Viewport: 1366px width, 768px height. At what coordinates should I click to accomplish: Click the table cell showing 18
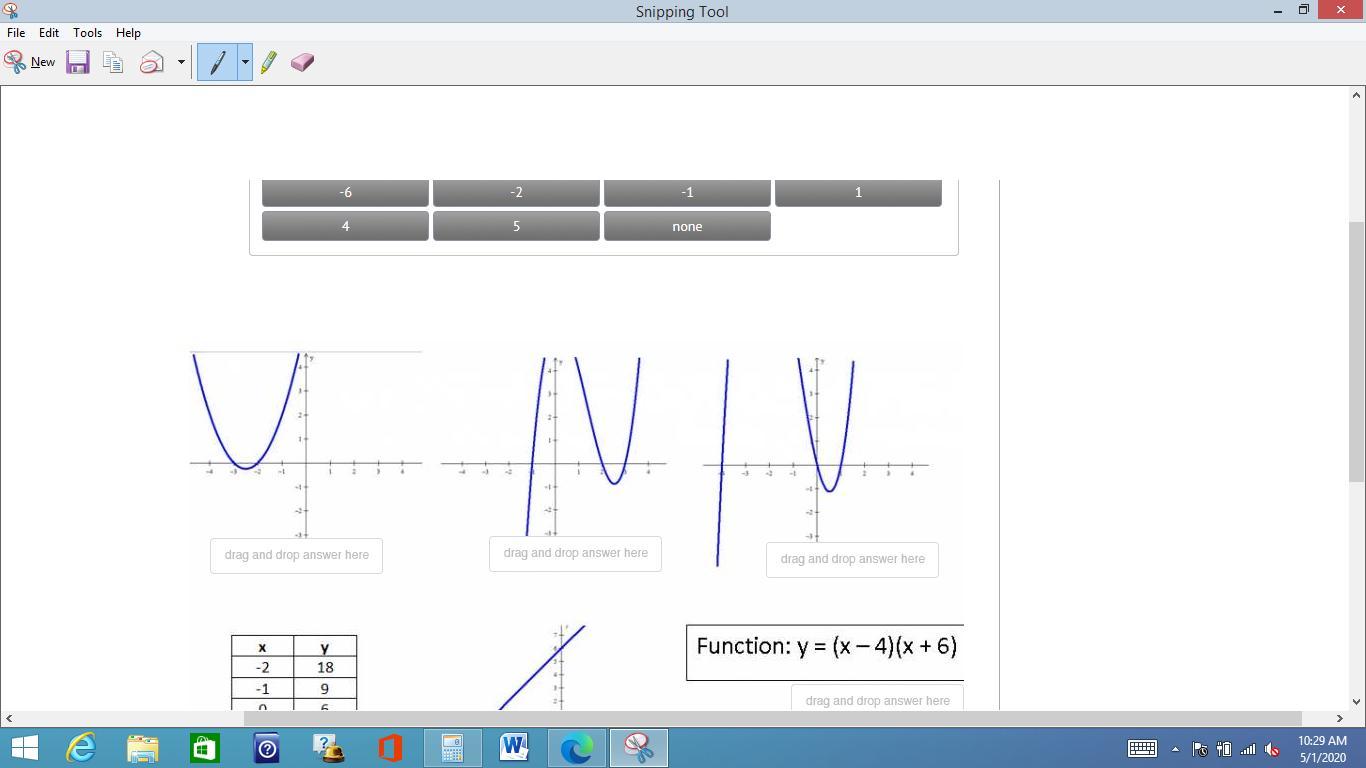click(x=325, y=668)
